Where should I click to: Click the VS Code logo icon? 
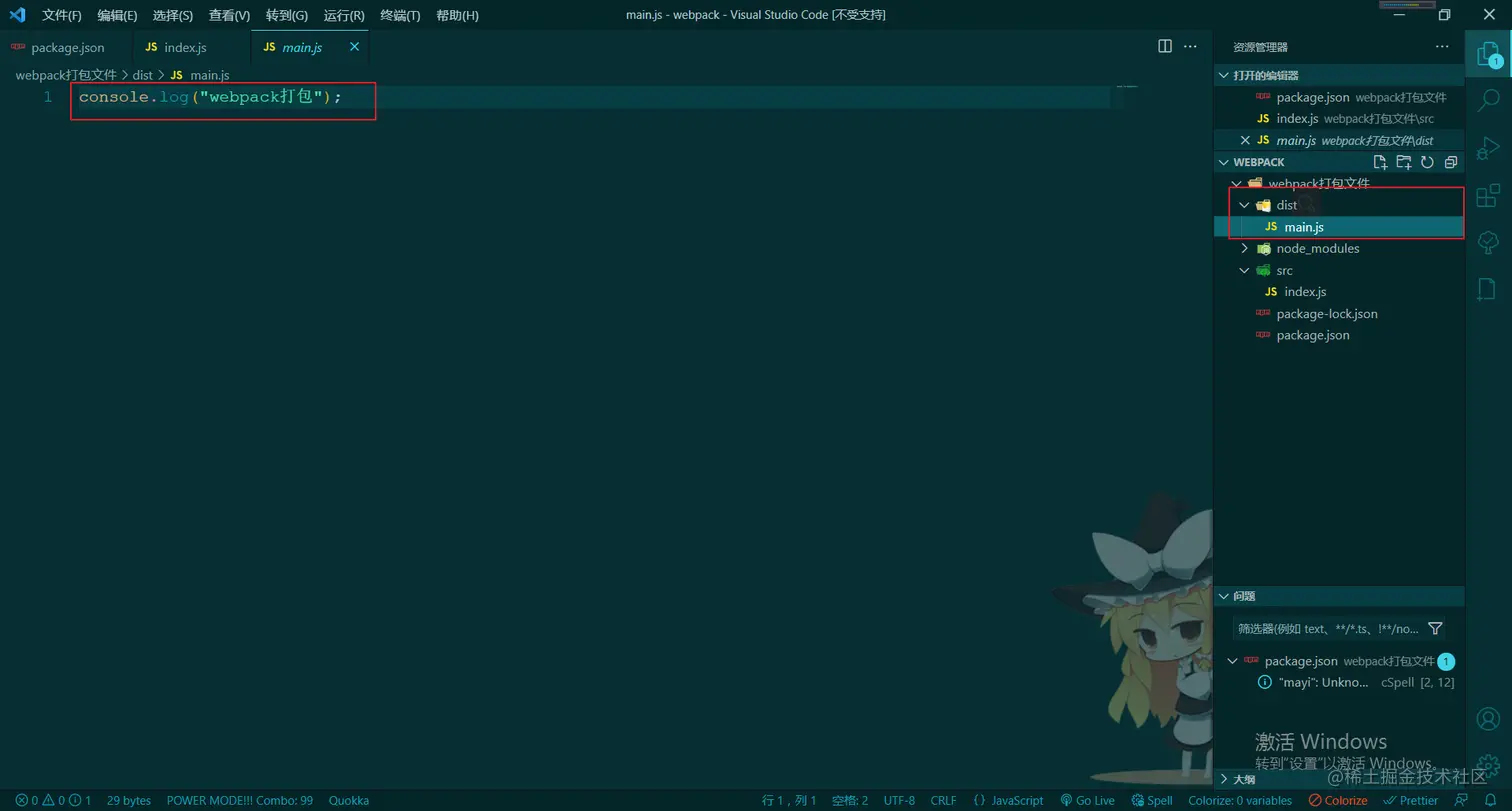[17, 15]
